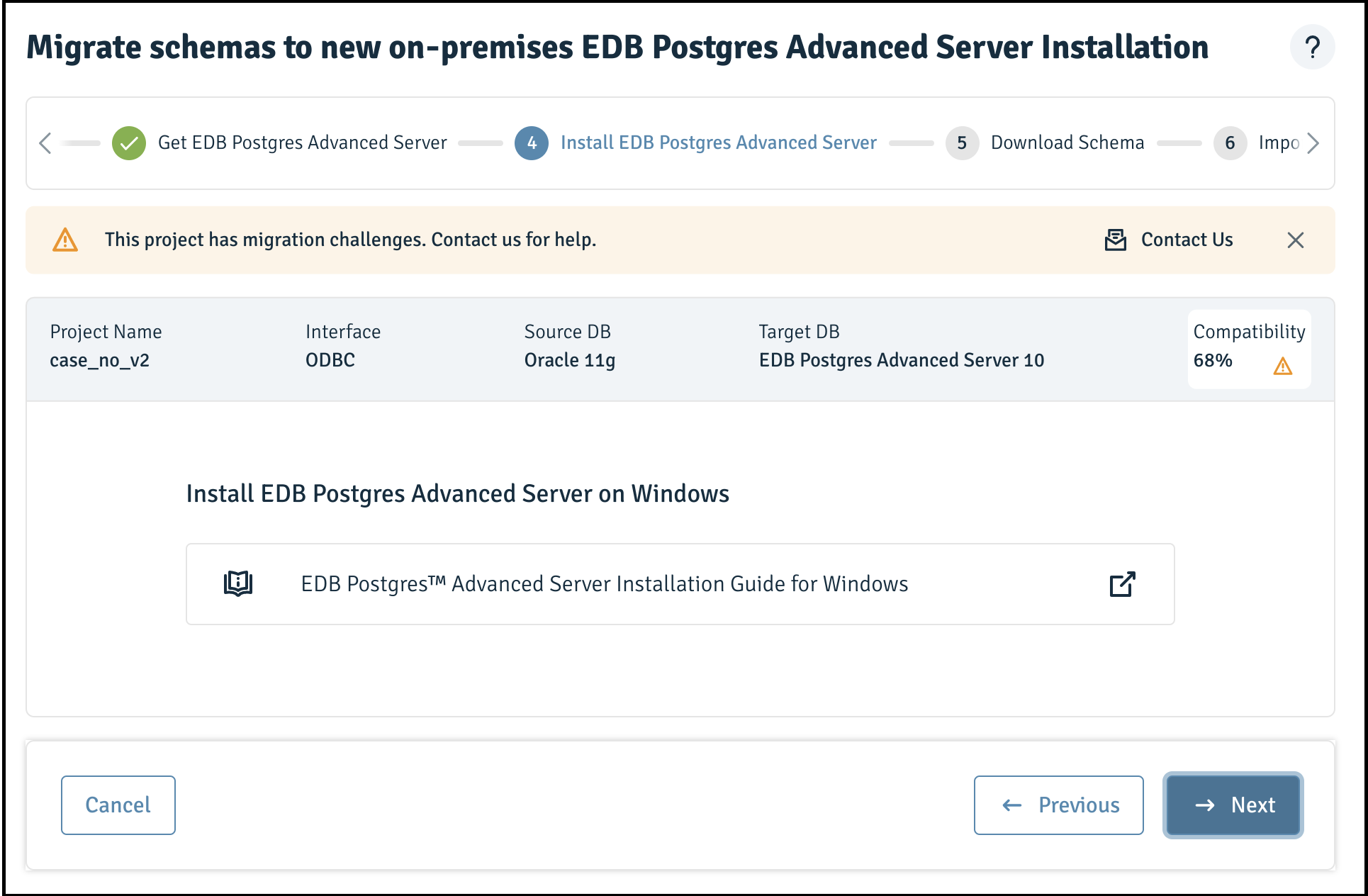This screenshot has height=896, width=1368.
Task: Click the migration challenges warning message
Action: point(351,240)
